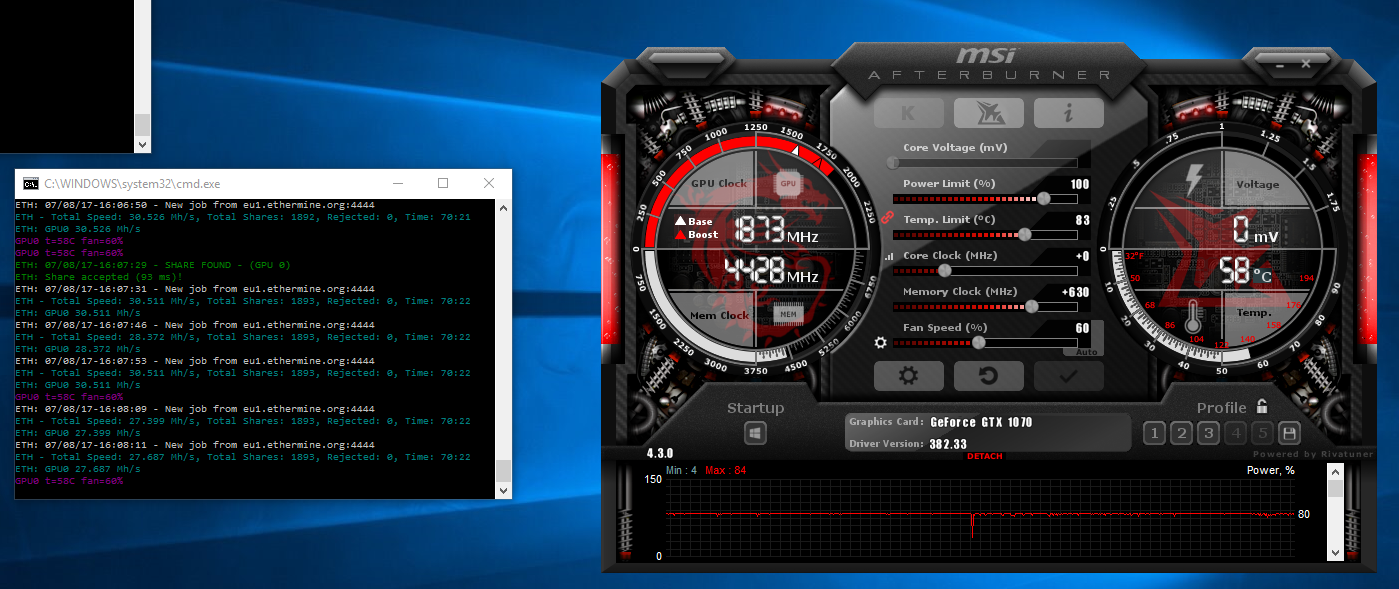The width and height of the screenshot is (1399, 589).
Task: Click the lightning bolt voltage icon
Action: click(1193, 180)
